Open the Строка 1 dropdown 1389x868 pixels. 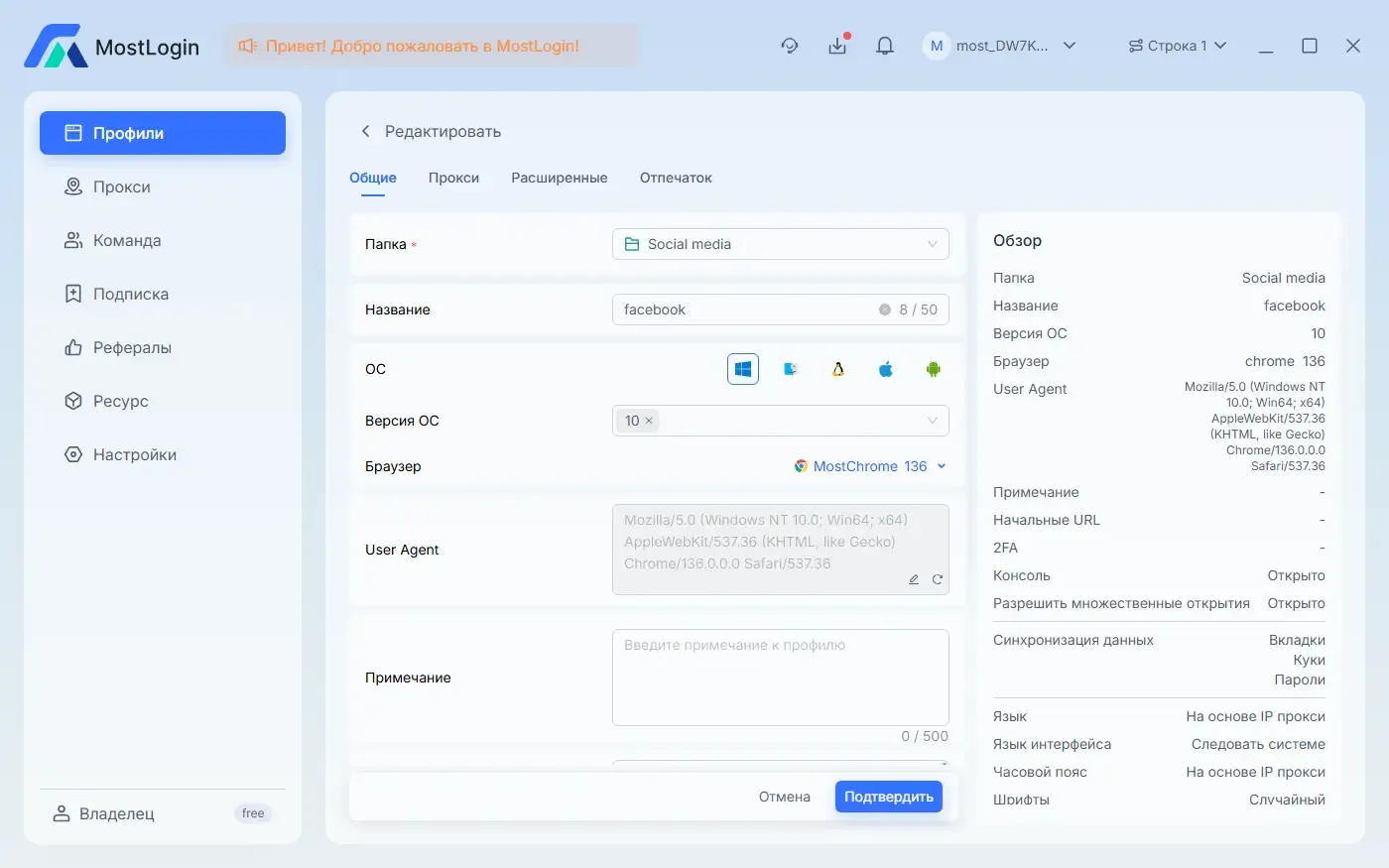[1178, 46]
